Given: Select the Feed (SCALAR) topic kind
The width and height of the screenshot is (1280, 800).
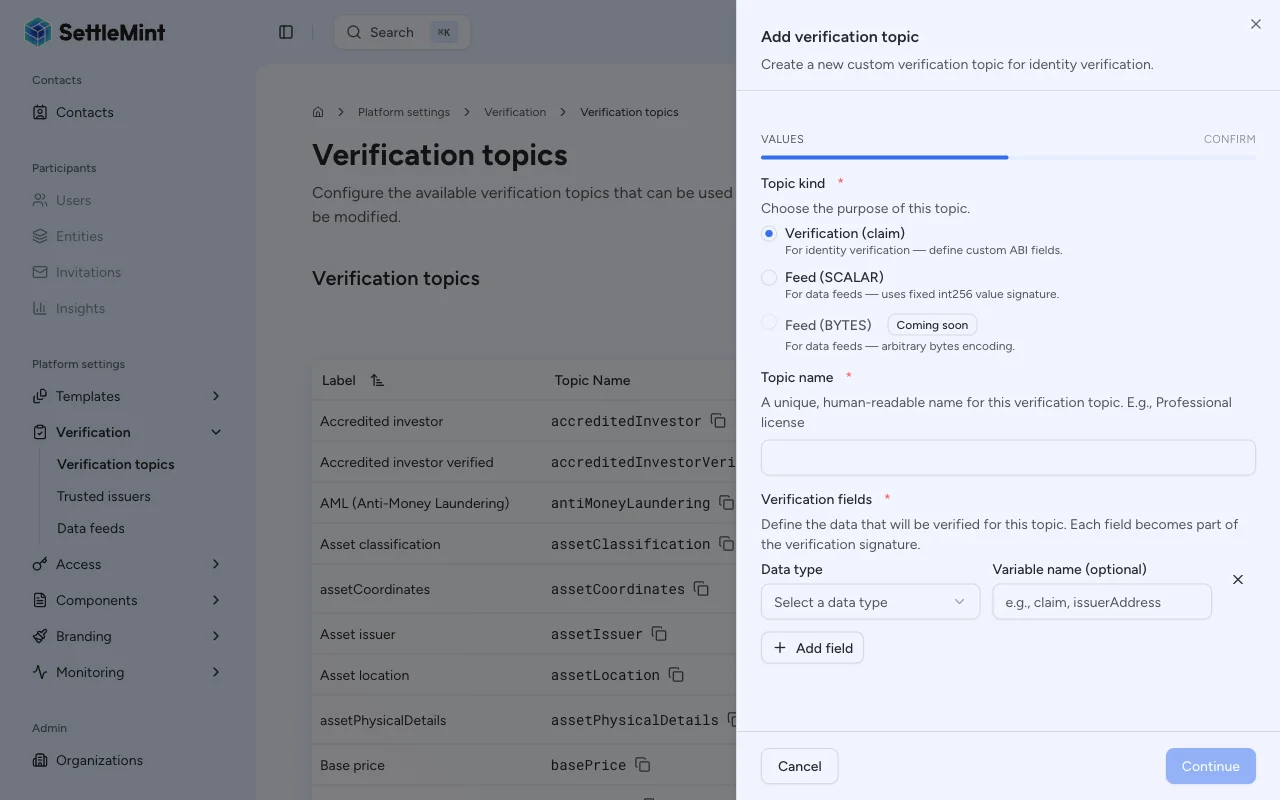Looking at the screenshot, I should [x=769, y=277].
